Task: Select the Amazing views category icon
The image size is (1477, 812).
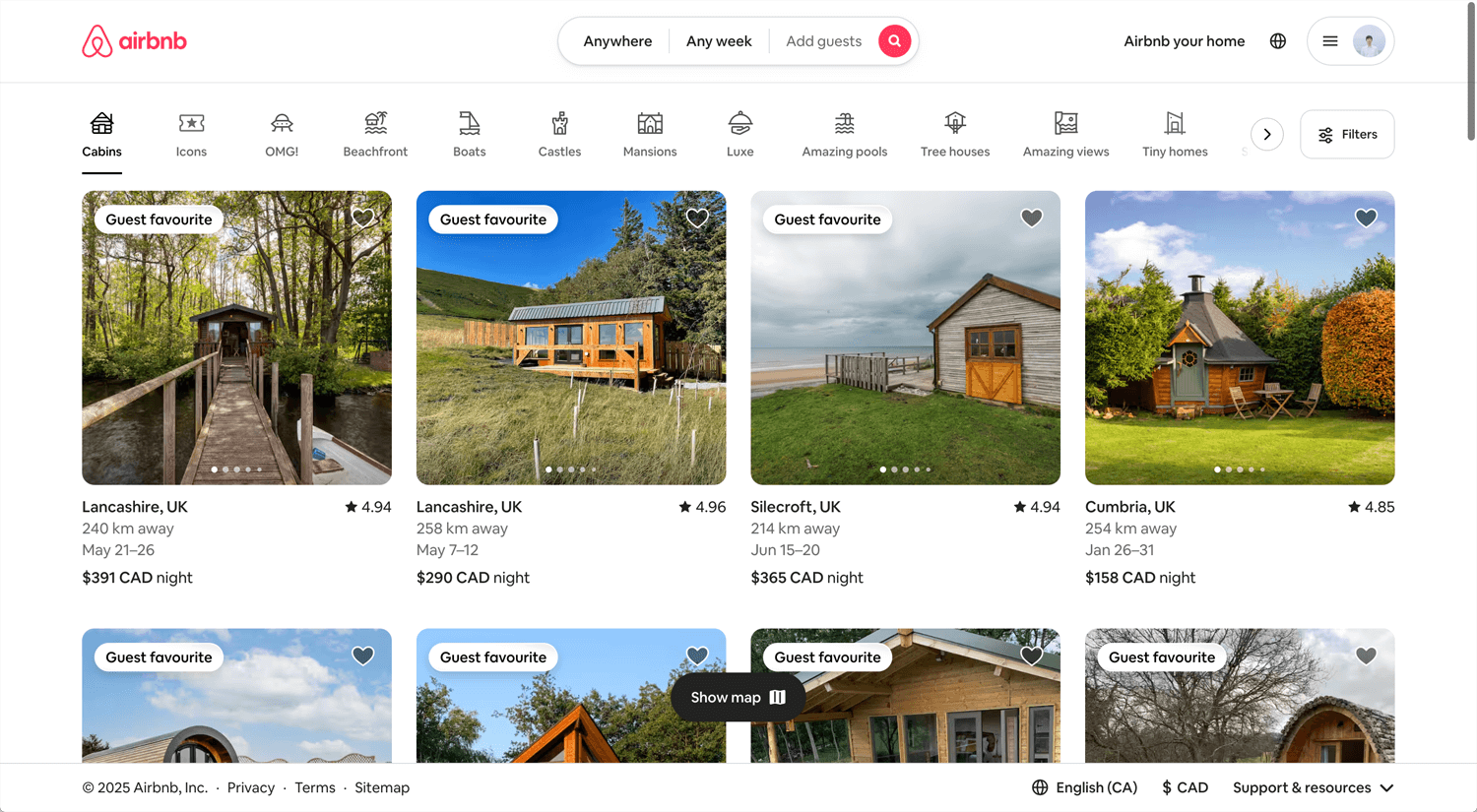Action: (1066, 123)
